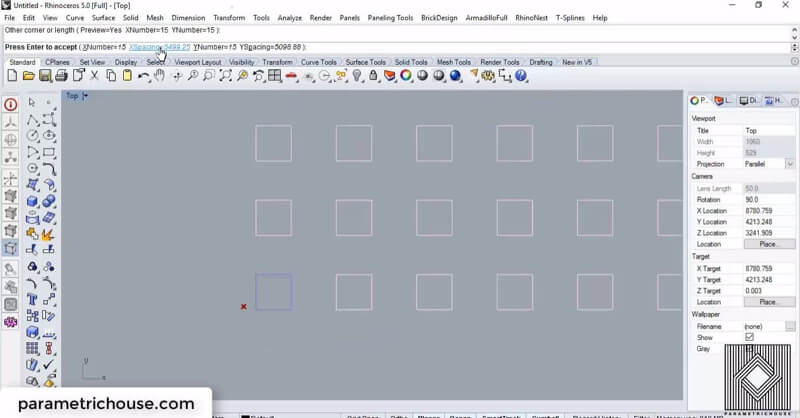
Task: Open the Projection dropdown
Action: 789,164
